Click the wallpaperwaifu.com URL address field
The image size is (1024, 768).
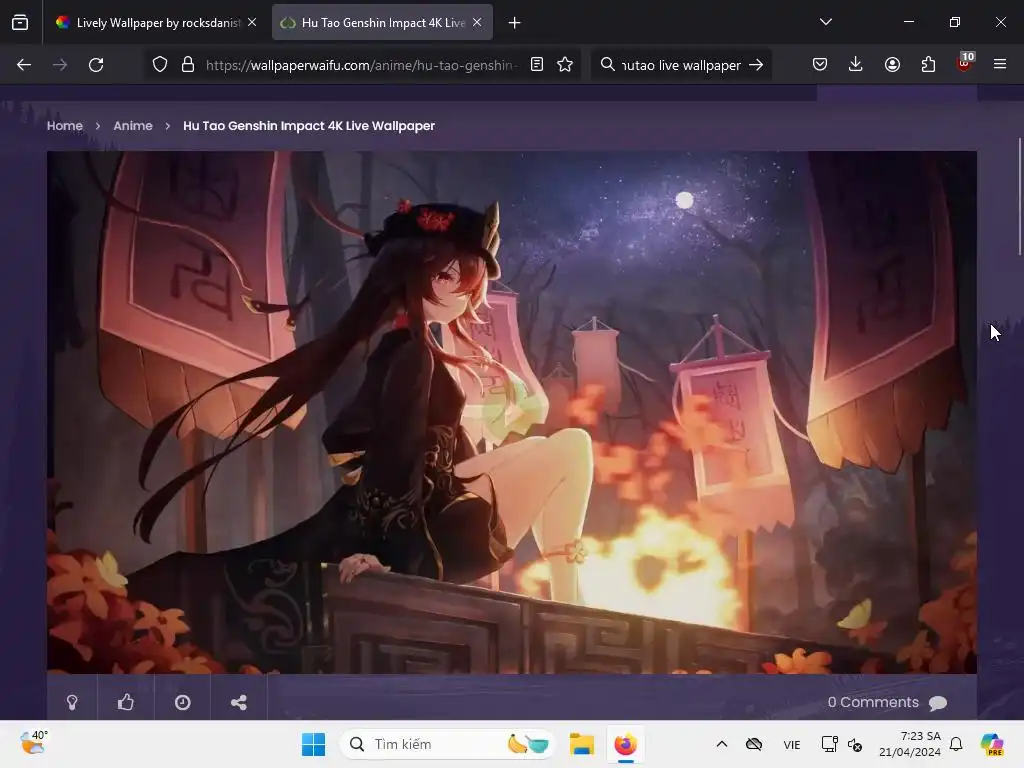pyautogui.click(x=362, y=65)
